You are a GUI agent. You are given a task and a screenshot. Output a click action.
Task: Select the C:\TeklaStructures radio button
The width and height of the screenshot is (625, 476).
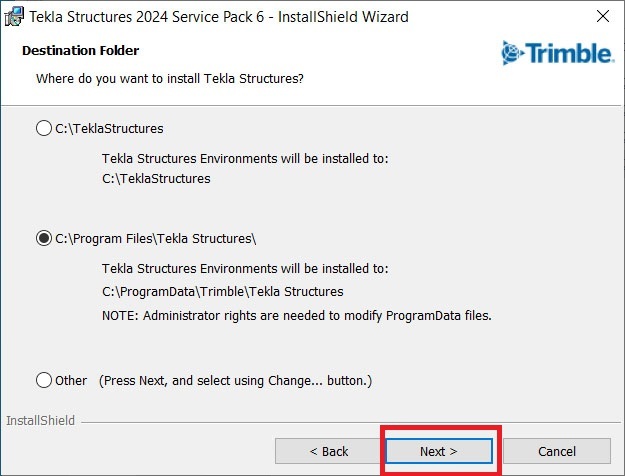[x=43, y=128]
